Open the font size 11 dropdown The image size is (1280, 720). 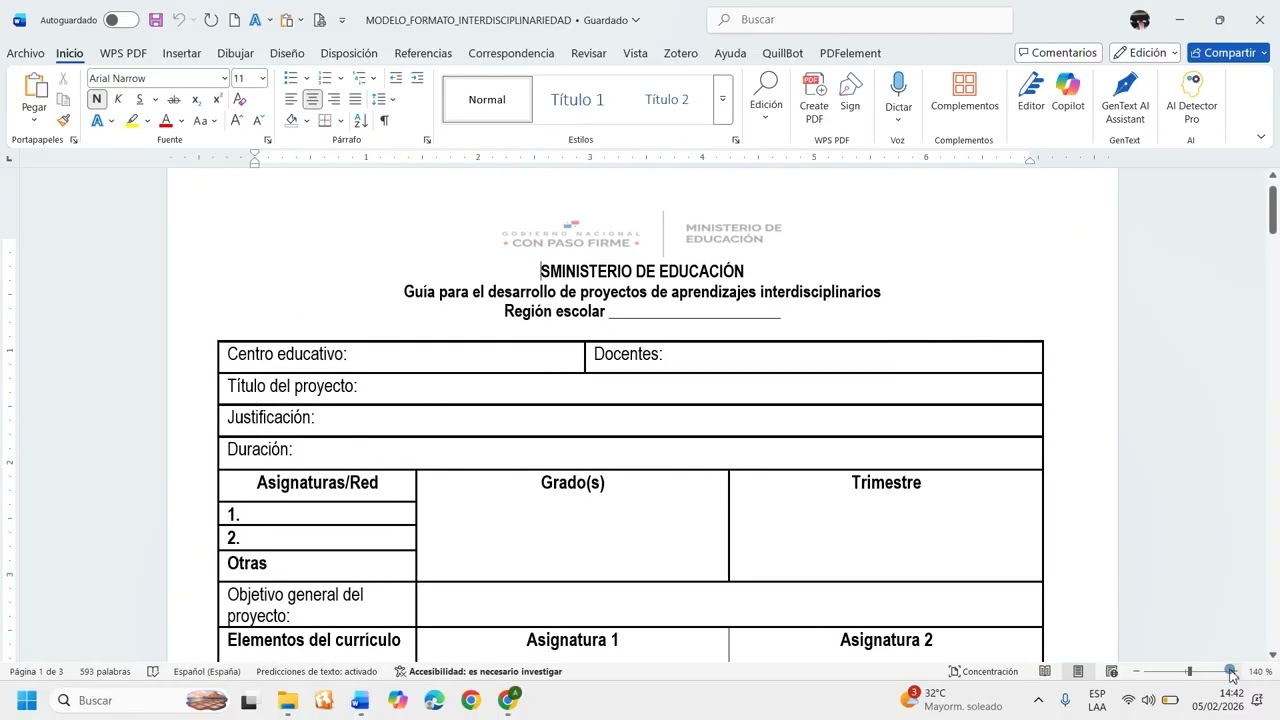coord(263,78)
